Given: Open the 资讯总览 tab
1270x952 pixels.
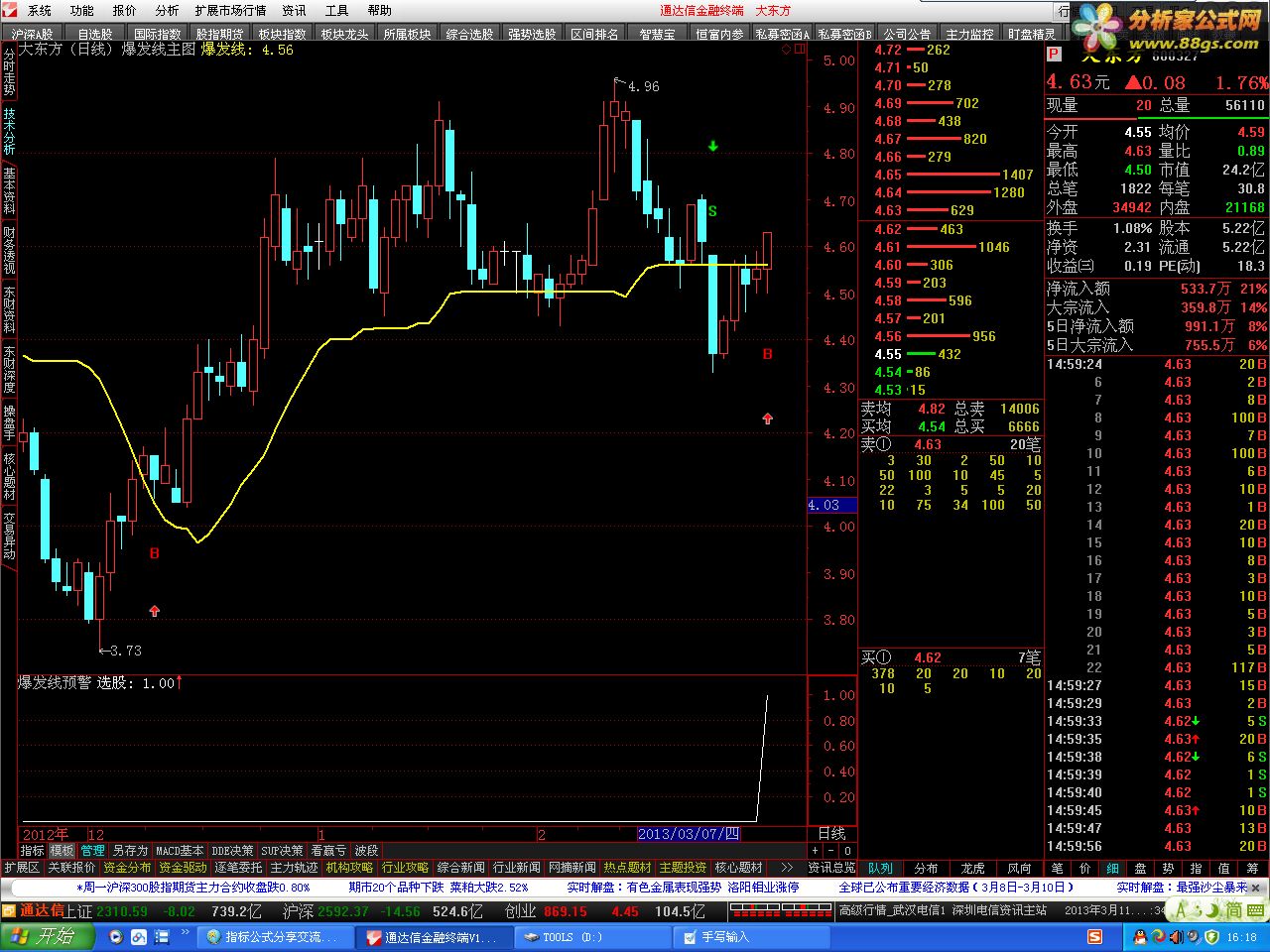Looking at the screenshot, I should point(831,868).
